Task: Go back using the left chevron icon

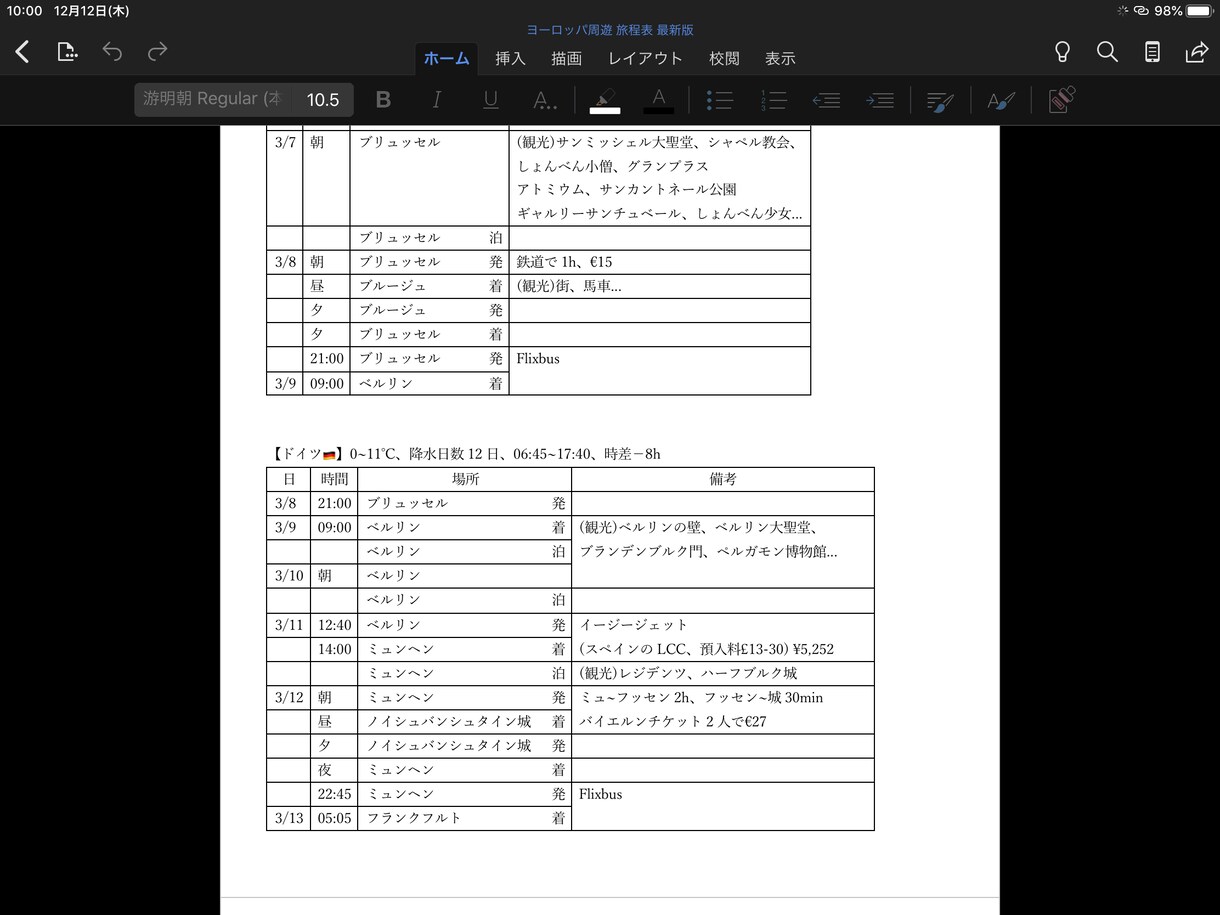Action: 22,52
